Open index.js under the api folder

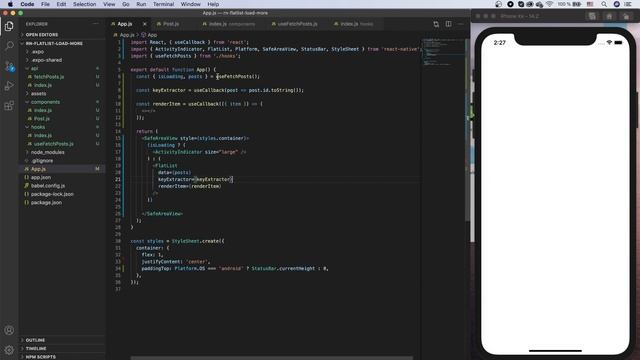pos(62,85)
